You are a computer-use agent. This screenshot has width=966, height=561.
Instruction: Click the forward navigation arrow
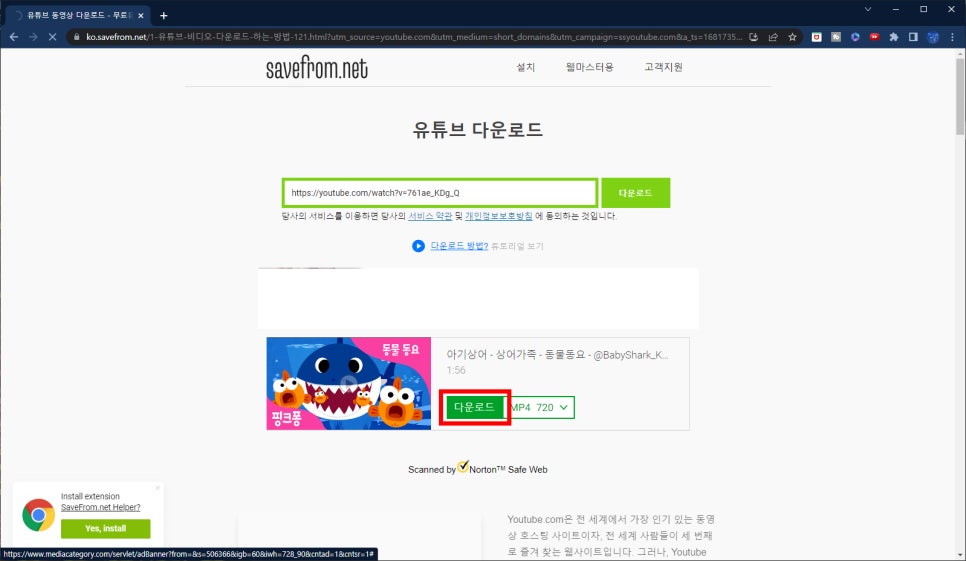33,37
